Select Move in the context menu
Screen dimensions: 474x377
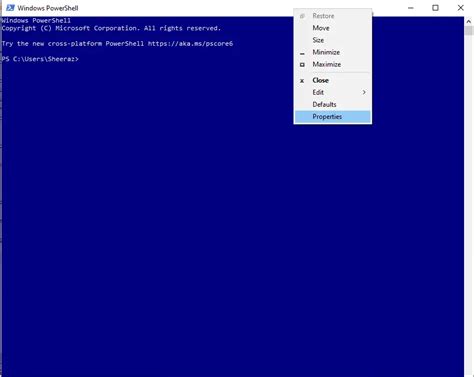(333, 28)
